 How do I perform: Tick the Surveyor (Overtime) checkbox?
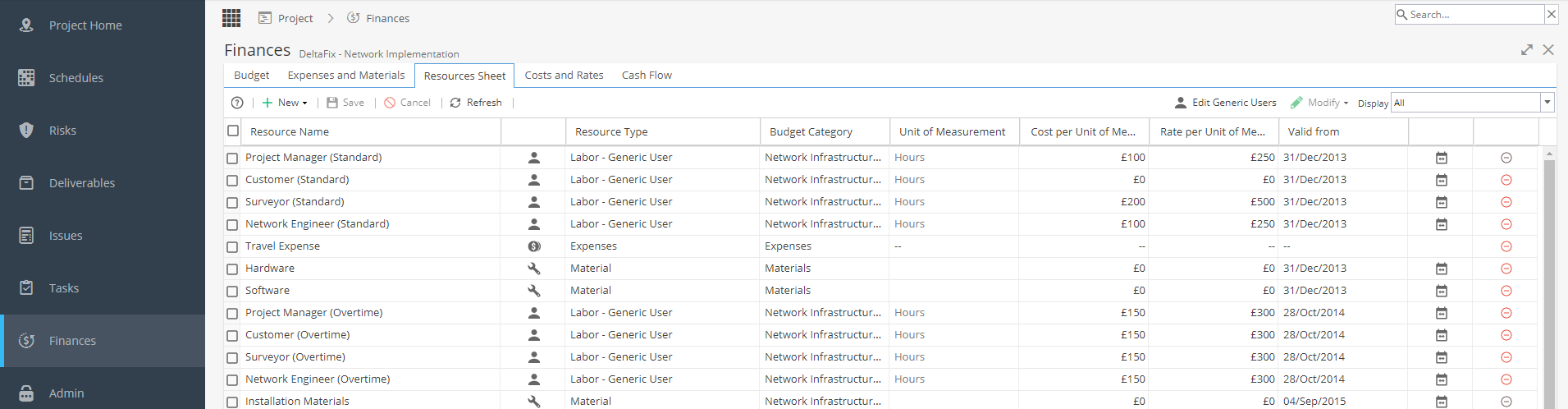click(232, 357)
